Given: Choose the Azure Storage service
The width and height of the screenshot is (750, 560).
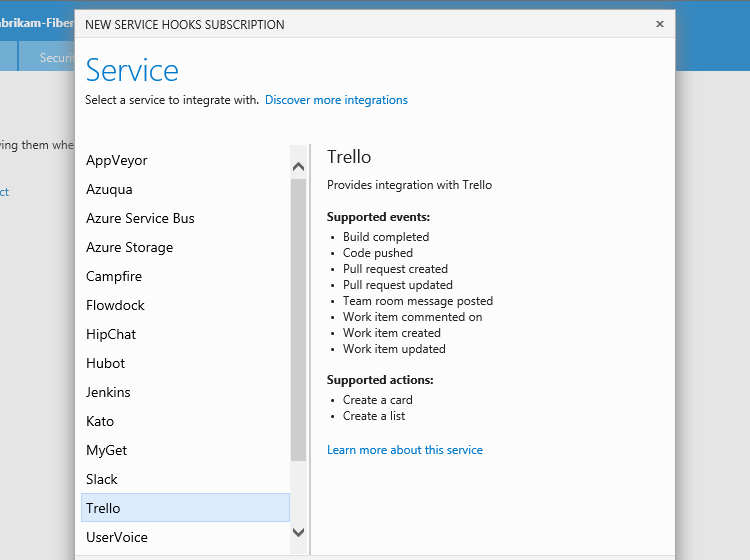Looking at the screenshot, I should [x=185, y=247].
